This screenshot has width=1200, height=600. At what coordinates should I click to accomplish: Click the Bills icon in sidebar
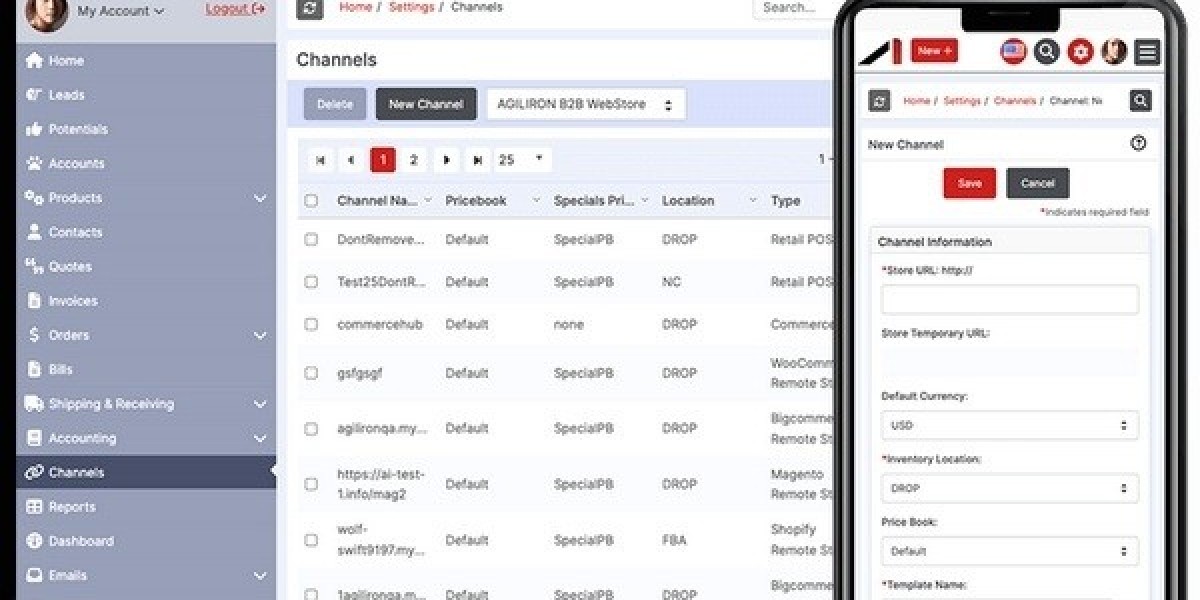click(x=34, y=369)
